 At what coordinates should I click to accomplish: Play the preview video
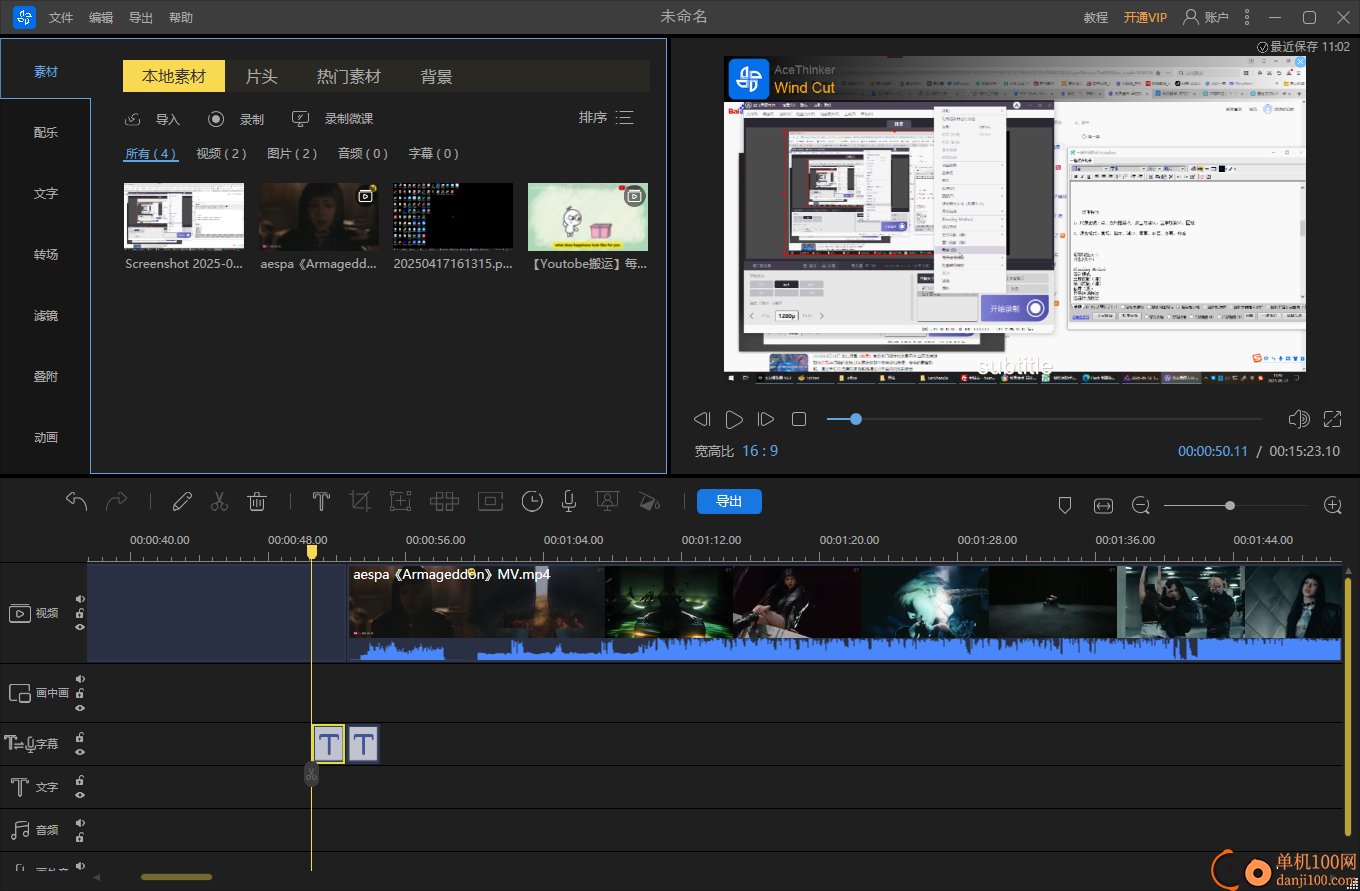[734, 419]
